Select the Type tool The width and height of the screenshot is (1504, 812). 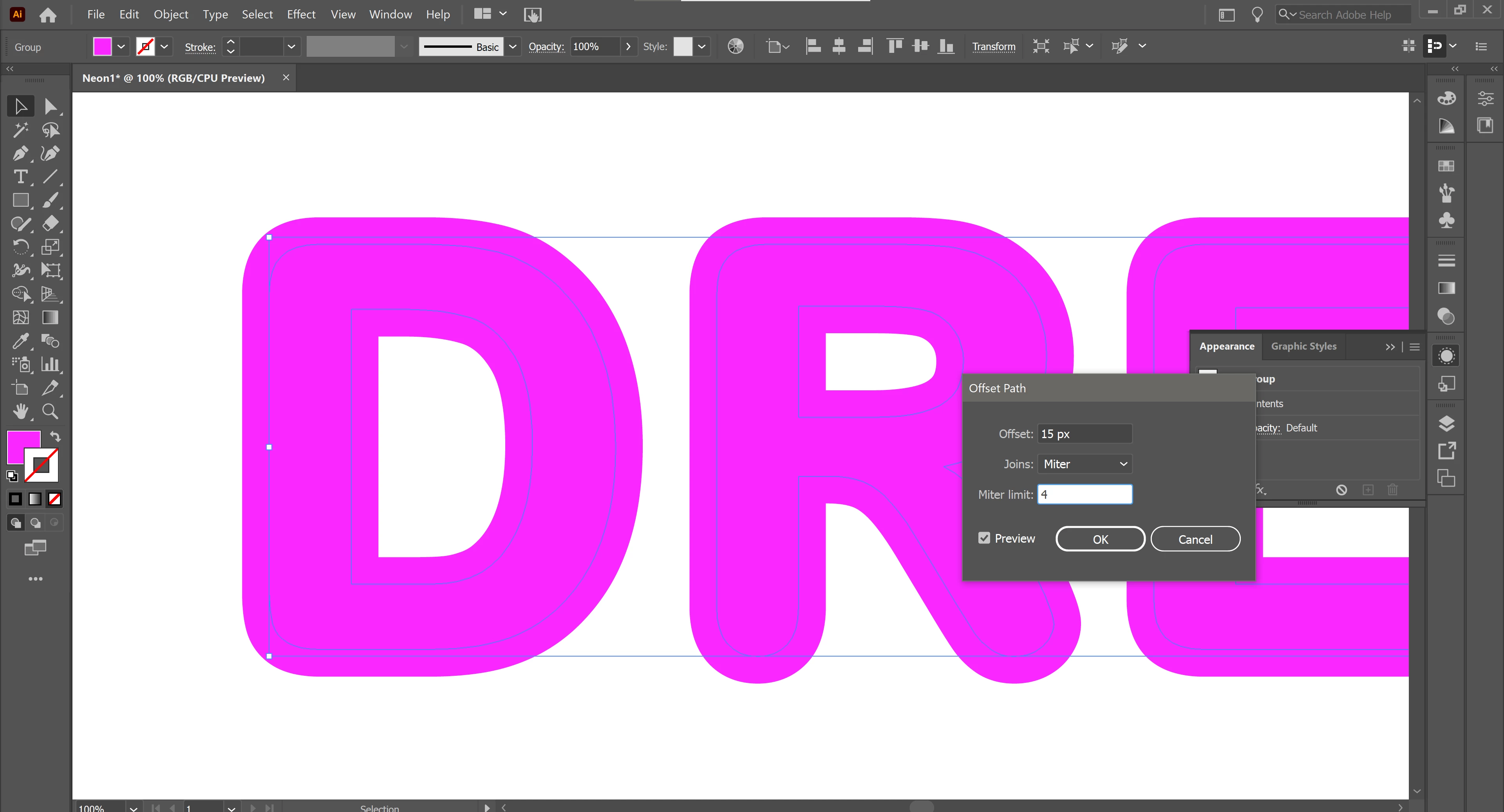[x=20, y=177]
